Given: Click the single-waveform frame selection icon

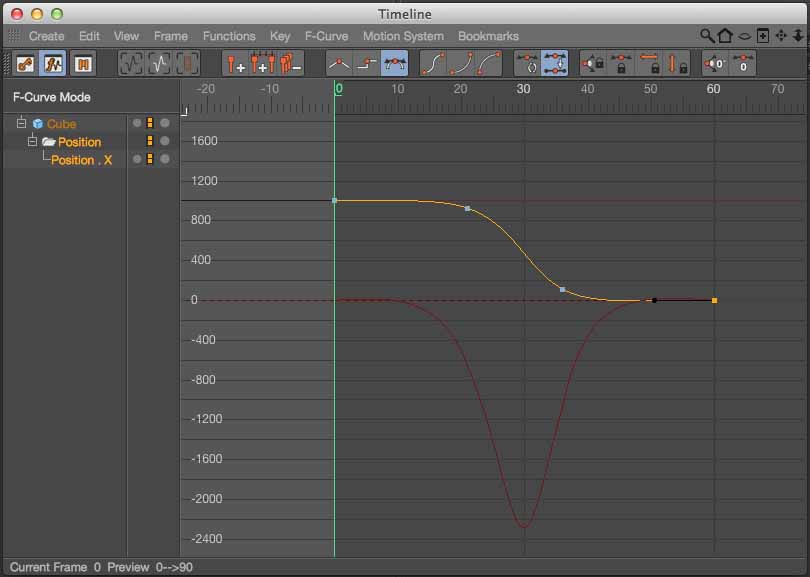Looking at the screenshot, I should 159,64.
